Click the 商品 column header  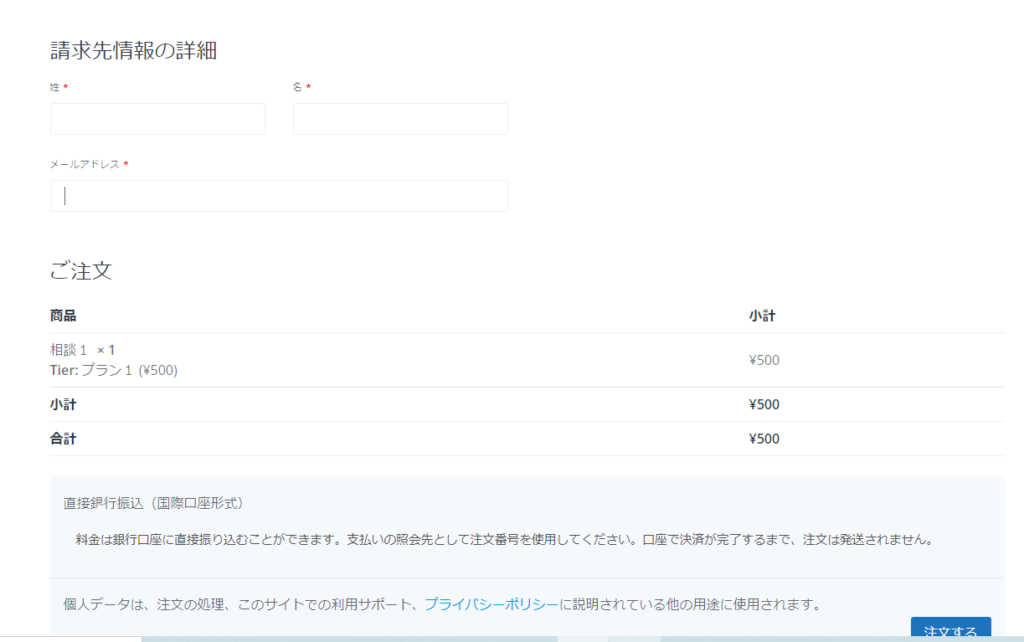coord(63,316)
